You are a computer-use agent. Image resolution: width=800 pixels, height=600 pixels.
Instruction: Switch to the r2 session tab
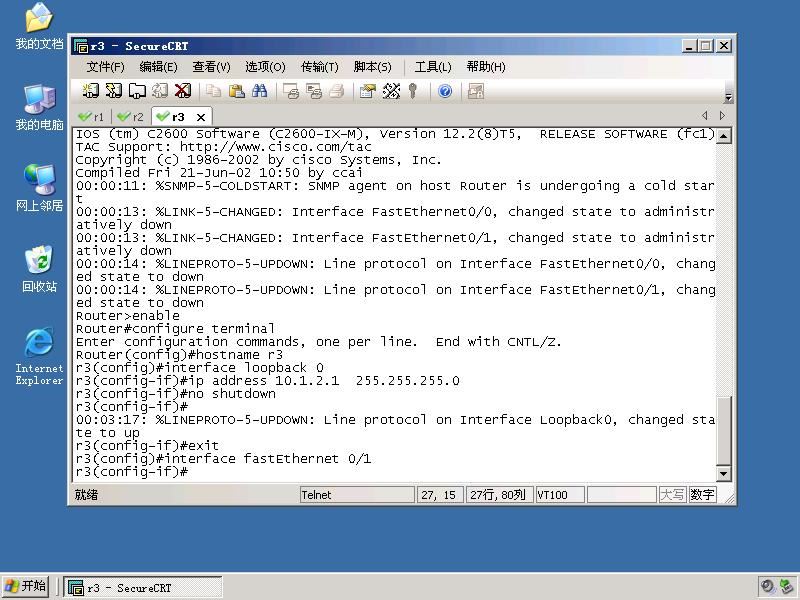(131, 117)
